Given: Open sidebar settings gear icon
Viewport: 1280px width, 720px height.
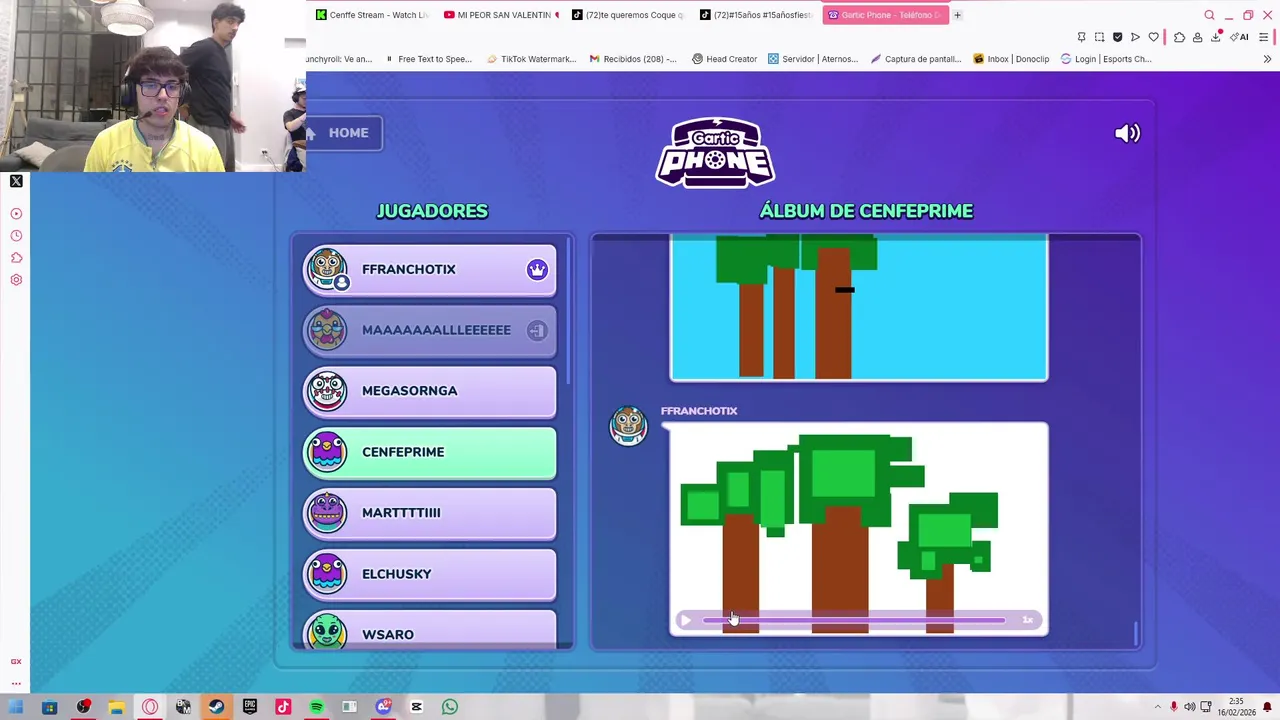Looking at the screenshot, I should point(16,280).
